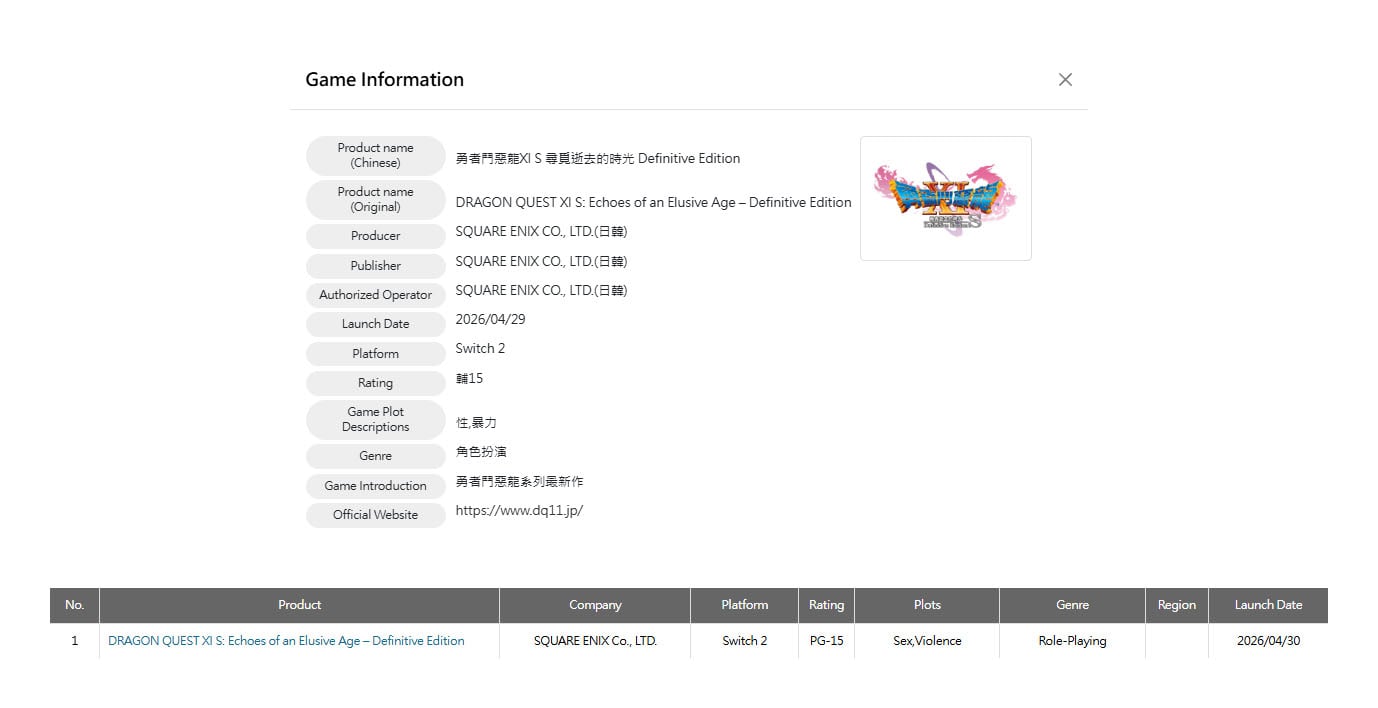This screenshot has height=708, width=1378.
Task: Close the Game Information dialog
Action: click(1065, 79)
